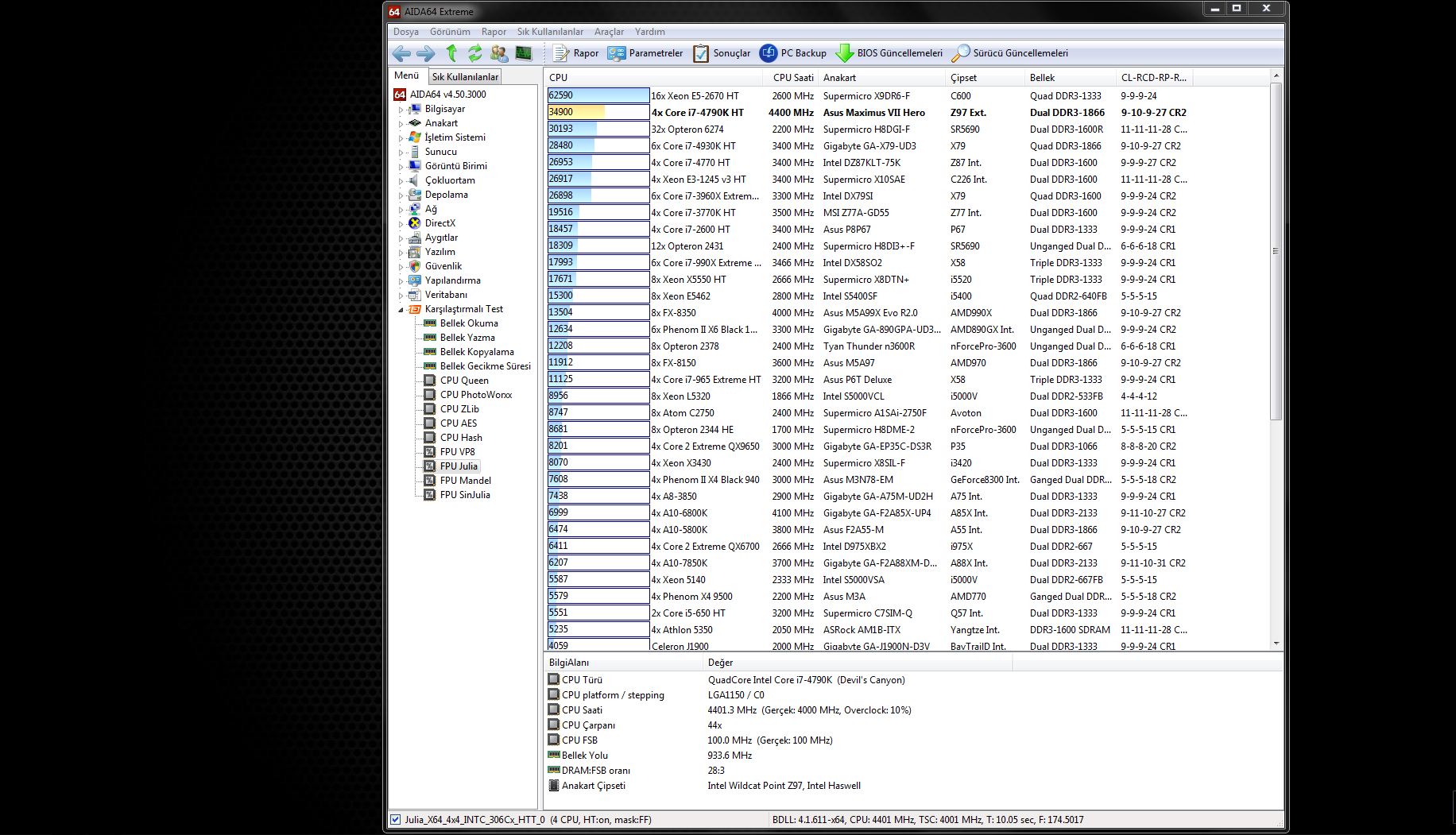Open the Sık Kullanılanlar menu
This screenshot has width=1456, height=835.
click(x=550, y=32)
